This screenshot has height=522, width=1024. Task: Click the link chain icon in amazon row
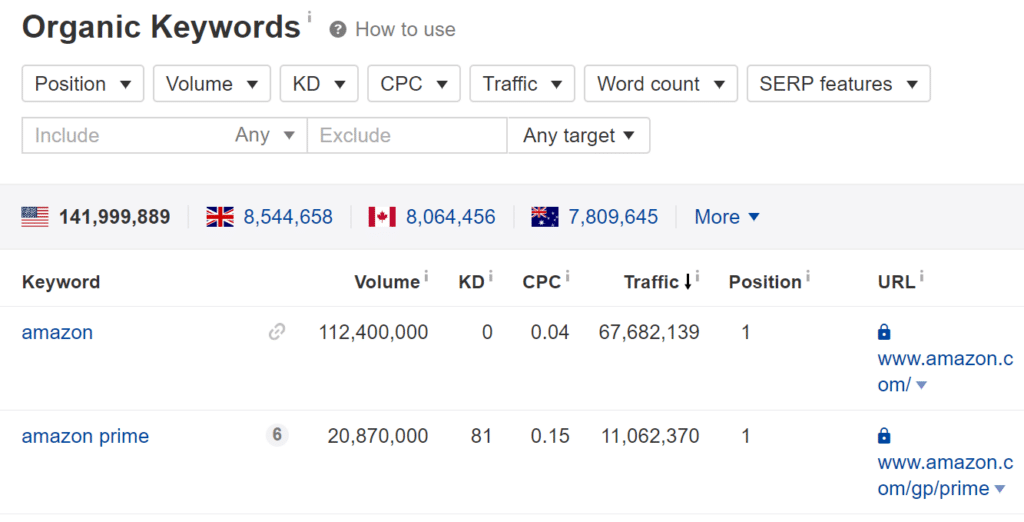(x=277, y=332)
